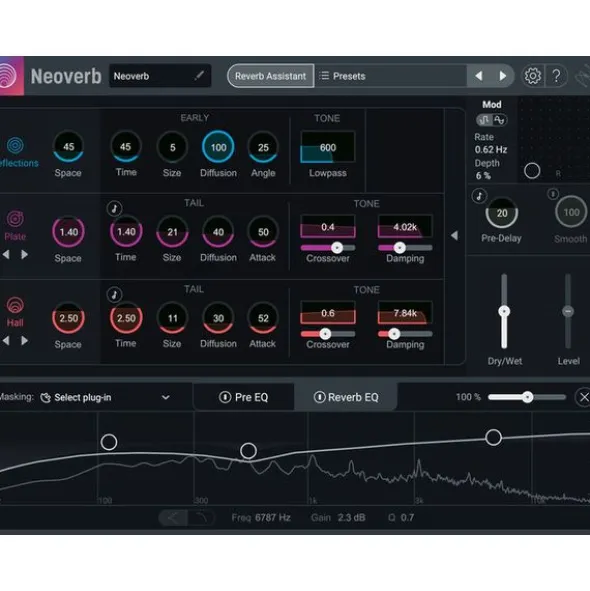Click the Plate Crossover slider handle
Viewport: 590px width, 591px height.
point(337,248)
